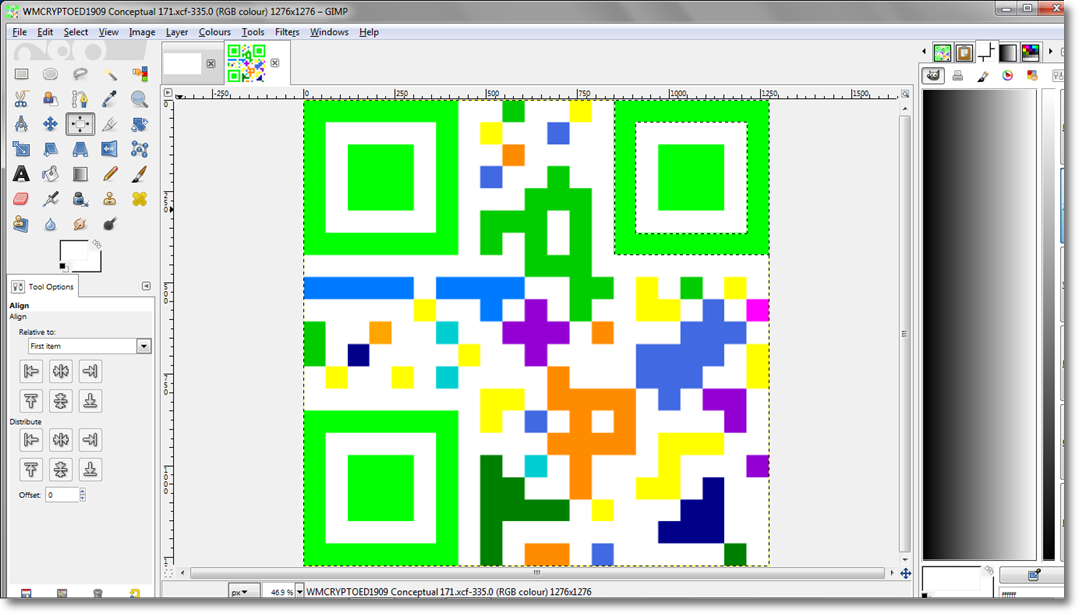Open the Tool Options tab configuration menu
Viewport: 1080px width, 615px height.
(x=146, y=286)
